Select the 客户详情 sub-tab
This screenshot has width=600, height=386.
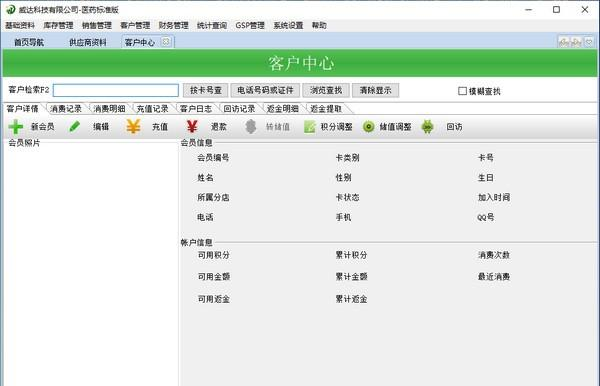point(23,109)
